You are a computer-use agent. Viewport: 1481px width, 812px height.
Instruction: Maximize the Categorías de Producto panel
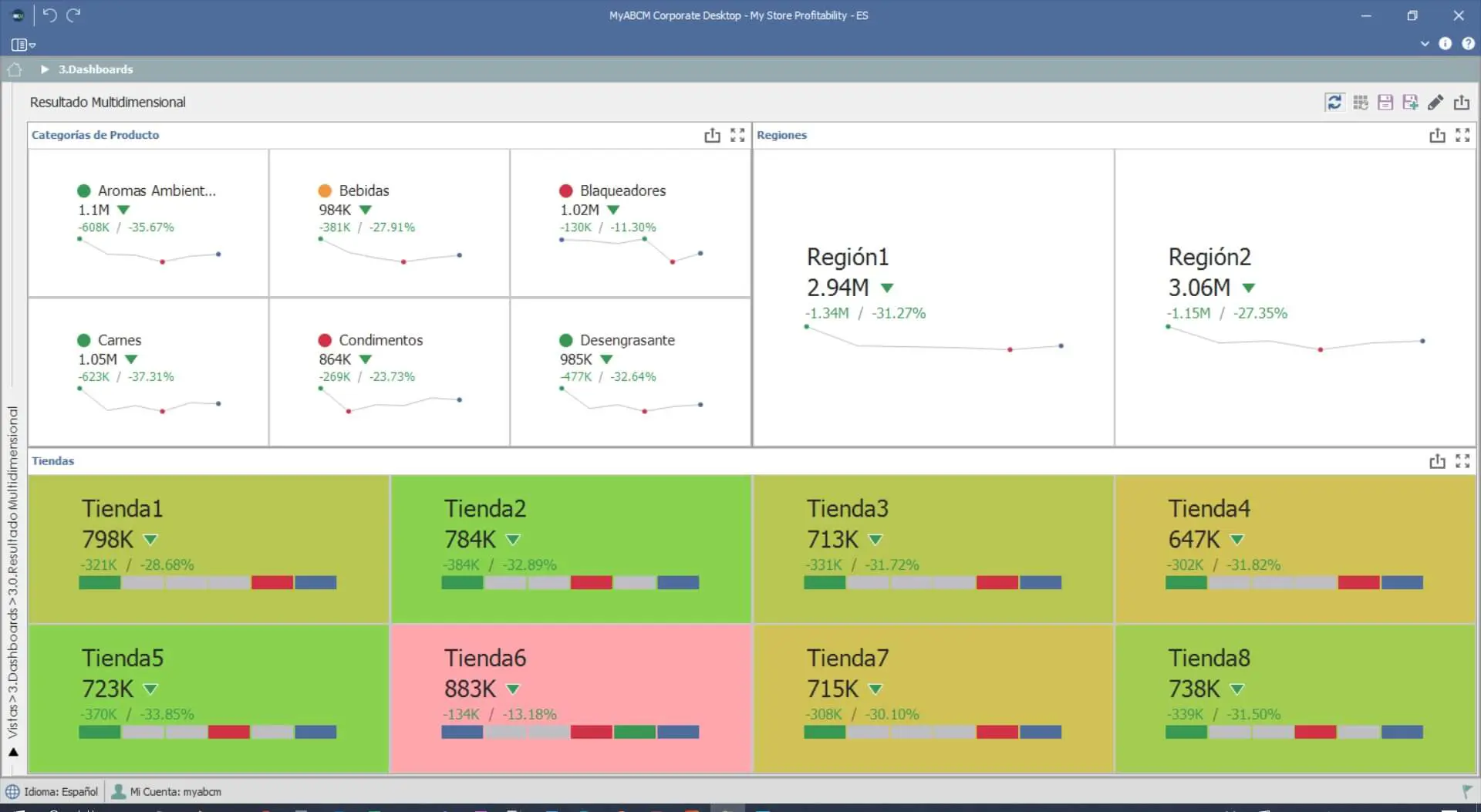737,136
